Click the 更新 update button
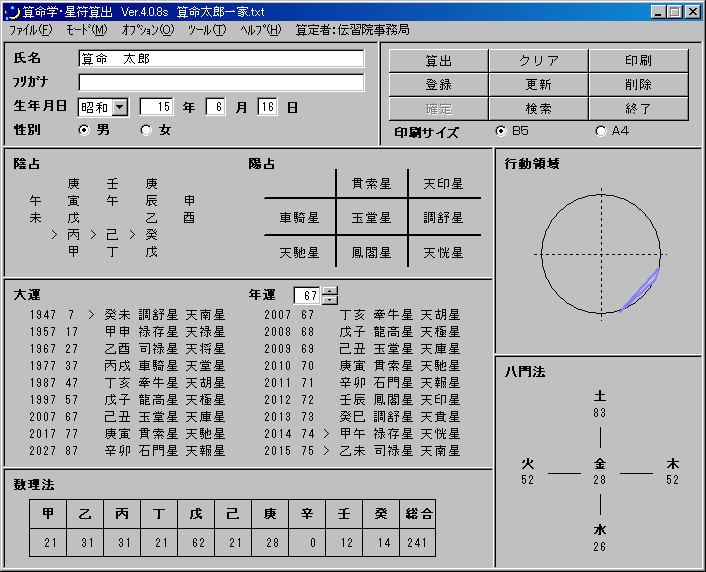The height and width of the screenshot is (572, 706). click(x=539, y=85)
